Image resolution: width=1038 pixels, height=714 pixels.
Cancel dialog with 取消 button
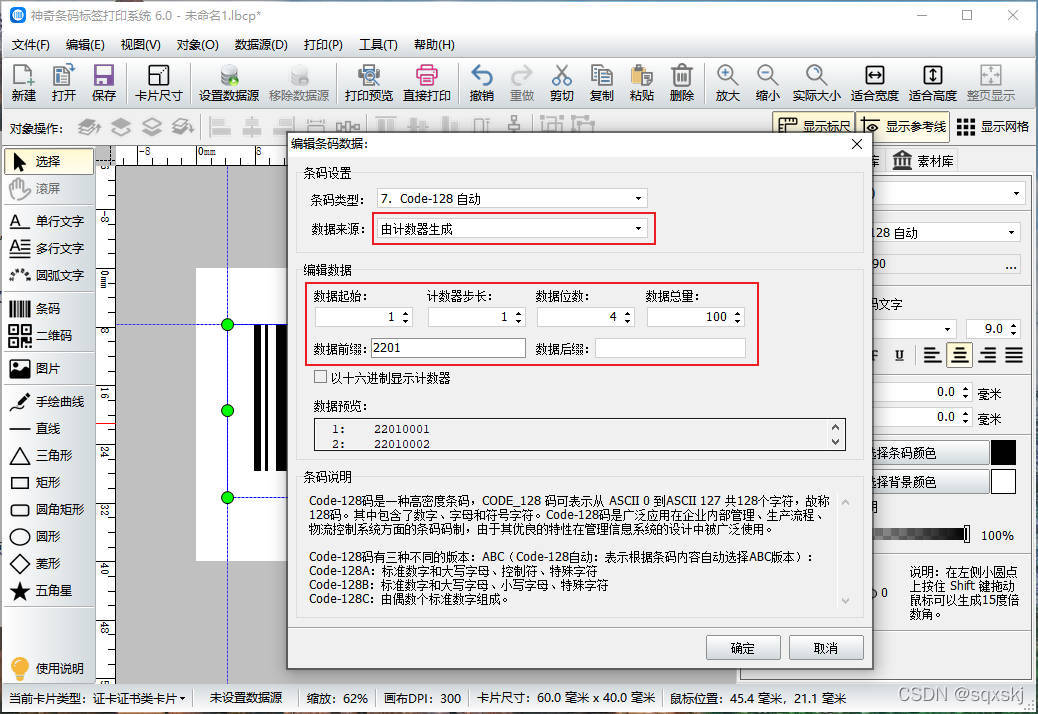click(826, 648)
